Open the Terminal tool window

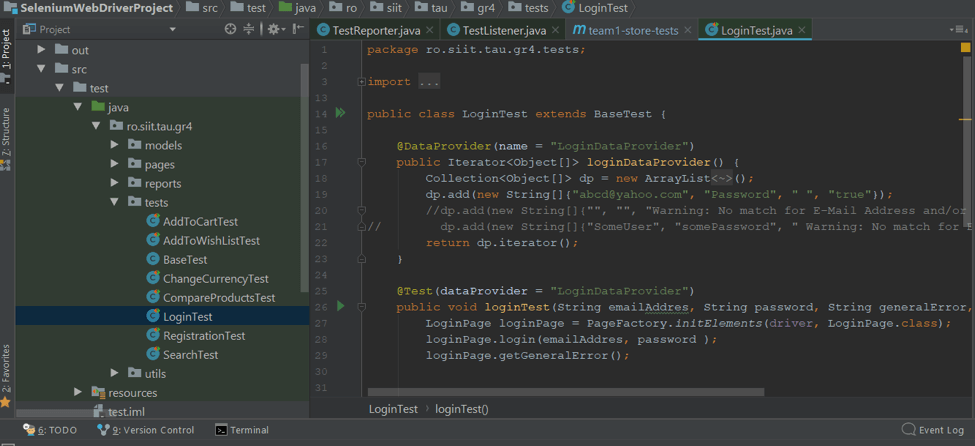point(242,430)
